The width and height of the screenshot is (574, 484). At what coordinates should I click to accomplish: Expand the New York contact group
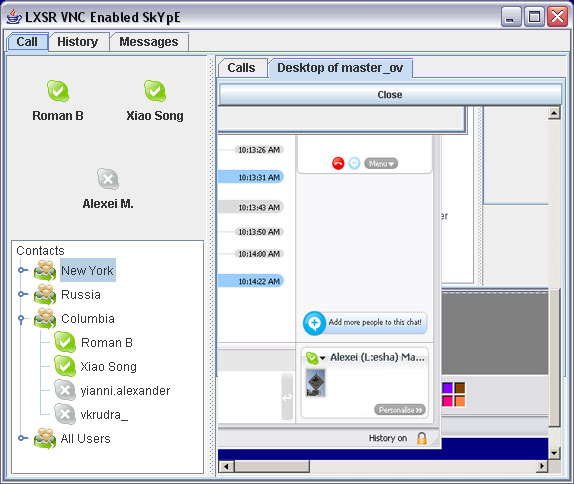click(x=23, y=270)
